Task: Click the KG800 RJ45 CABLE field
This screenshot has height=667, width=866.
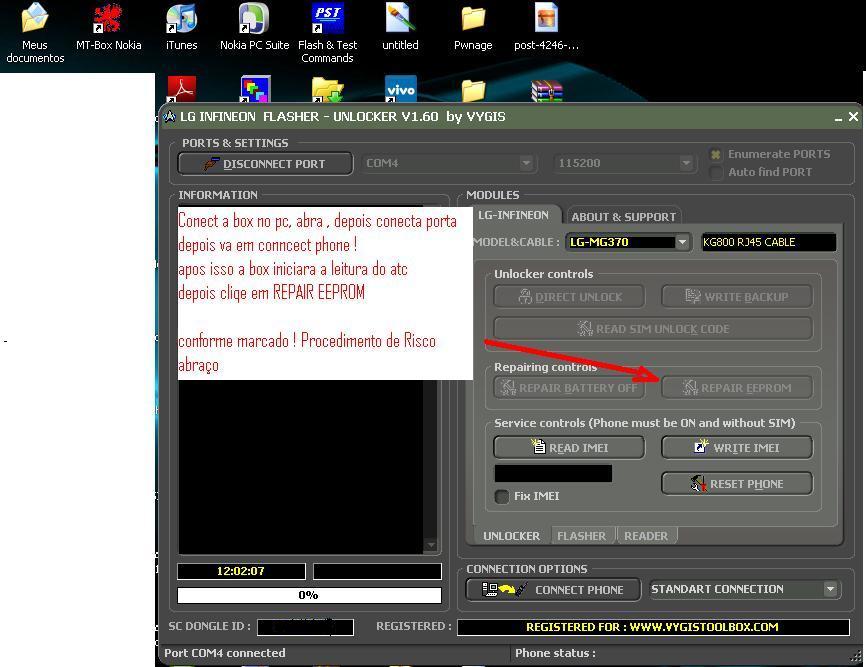Action: coord(768,242)
